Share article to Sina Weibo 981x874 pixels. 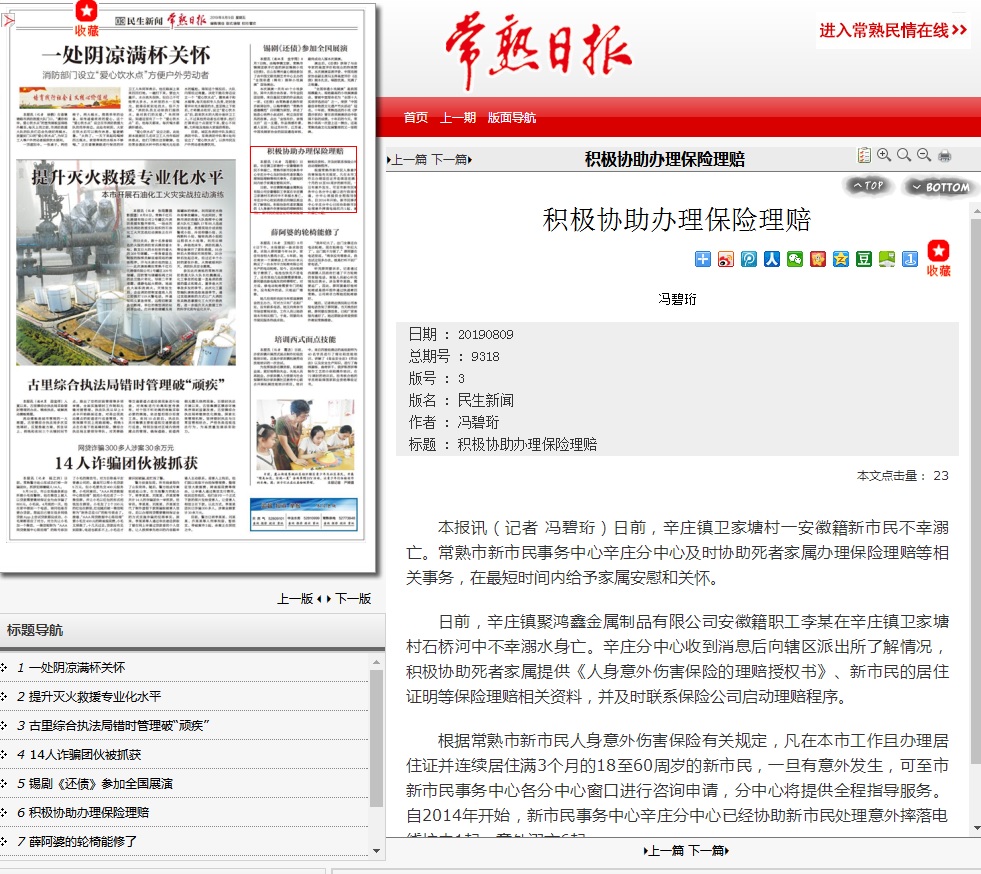pos(726,259)
